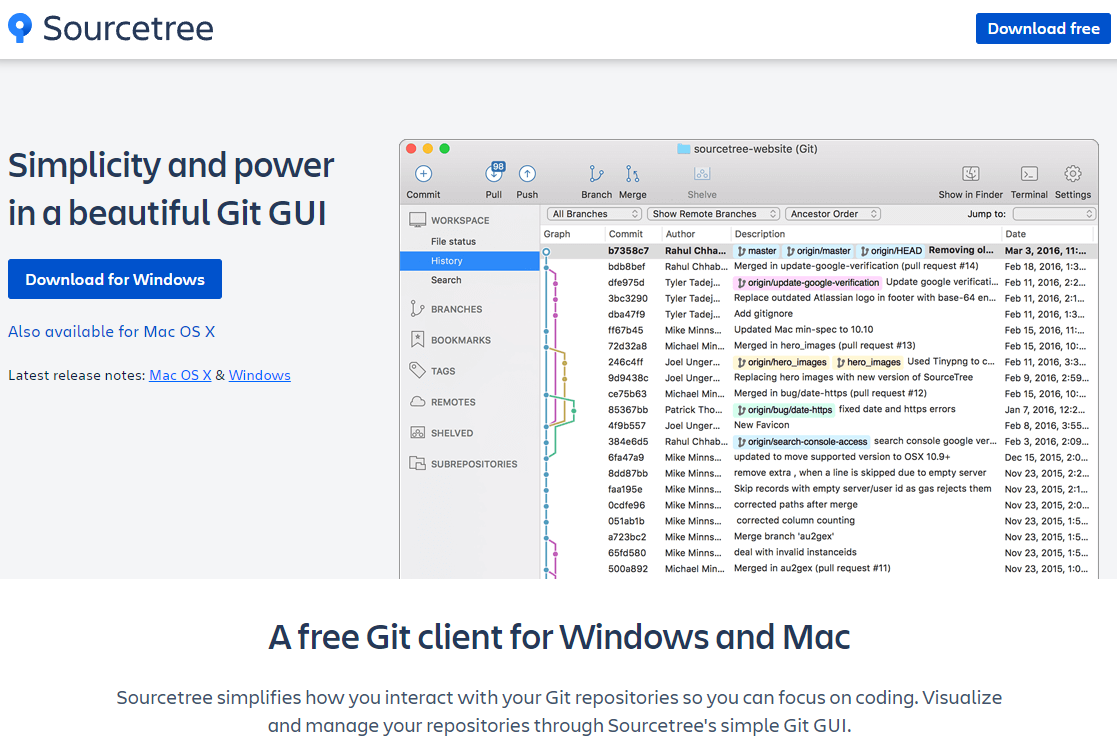Click the Branches icon in sidebar

(417, 308)
